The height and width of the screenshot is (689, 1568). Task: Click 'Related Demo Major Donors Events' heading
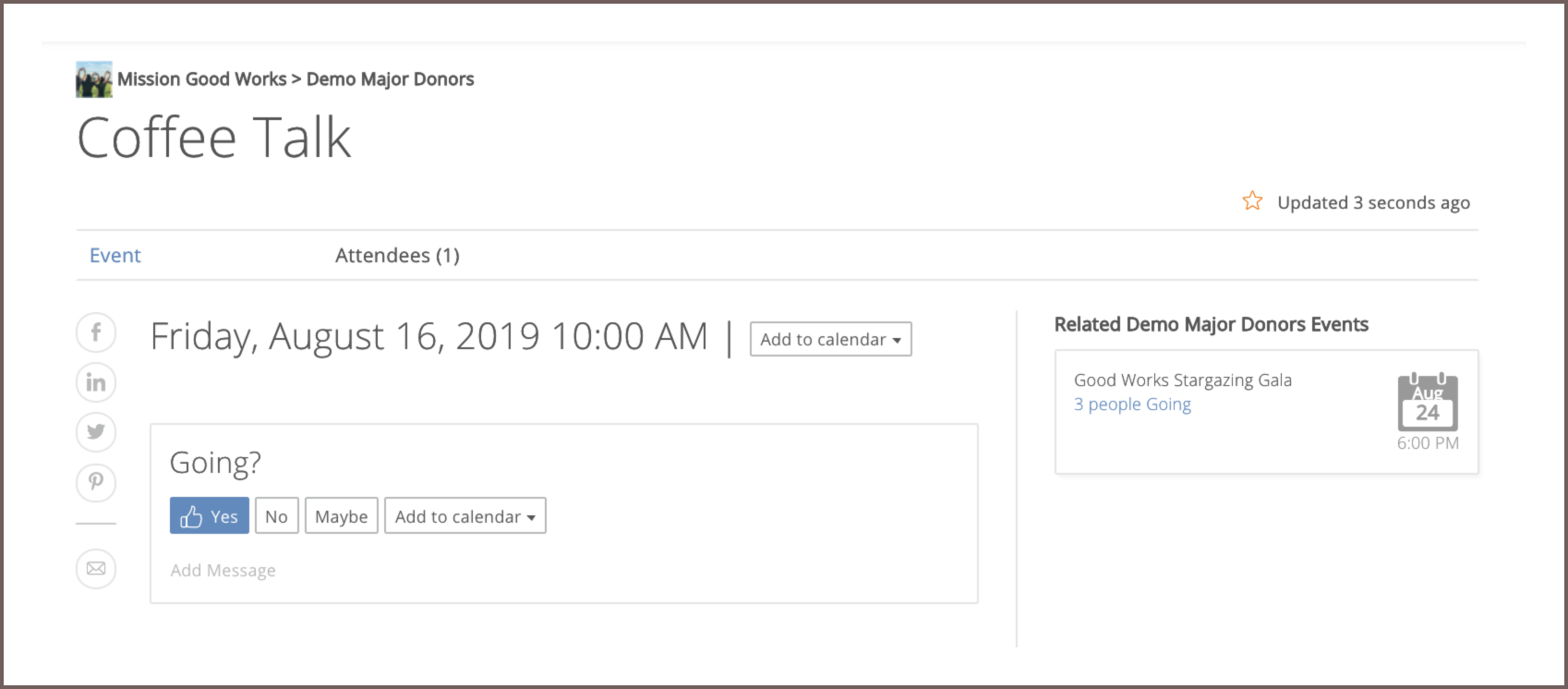[x=1212, y=324]
